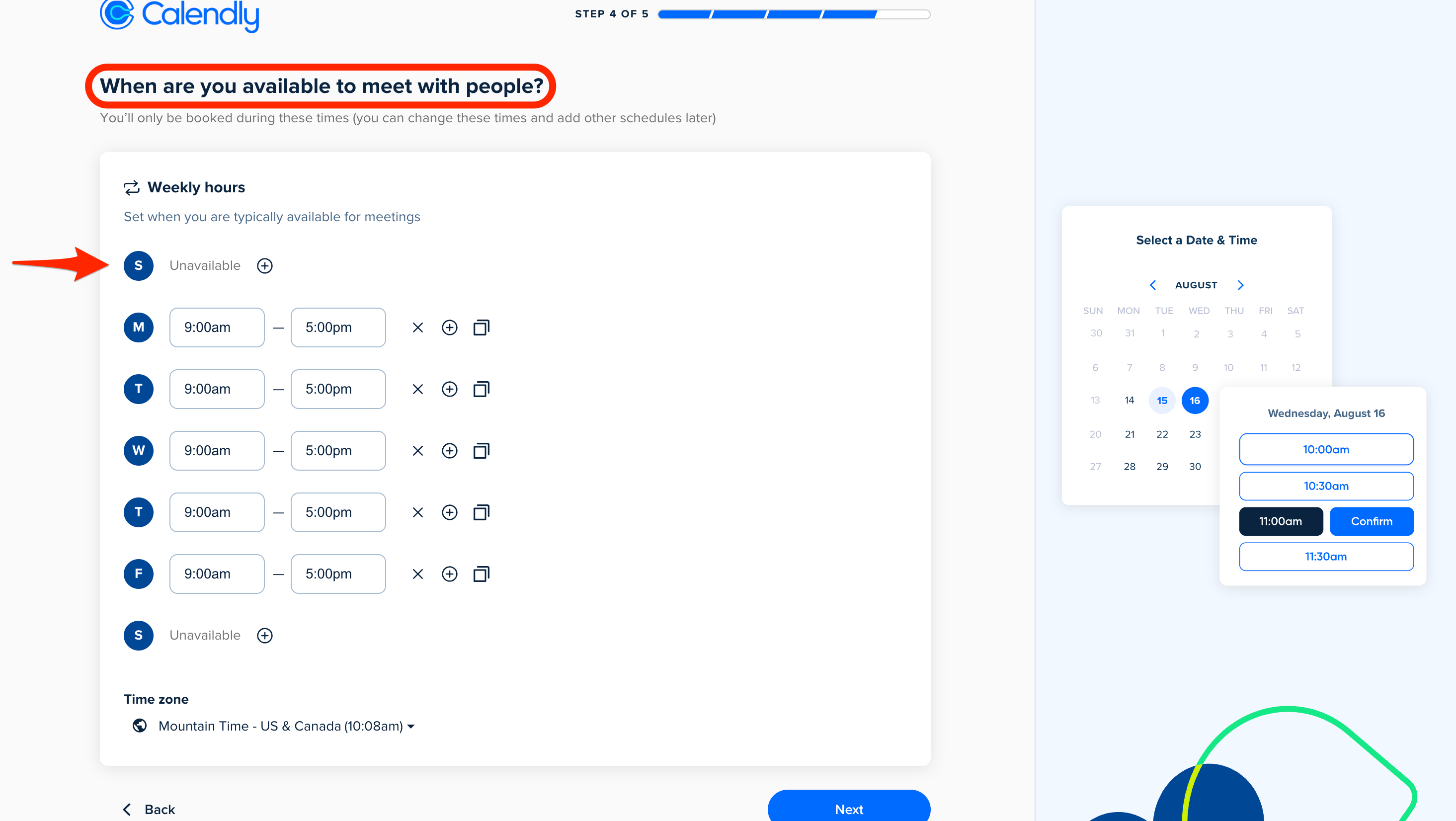This screenshot has height=821, width=1456.
Task: Copy Friday's times using copy icon
Action: point(481,574)
